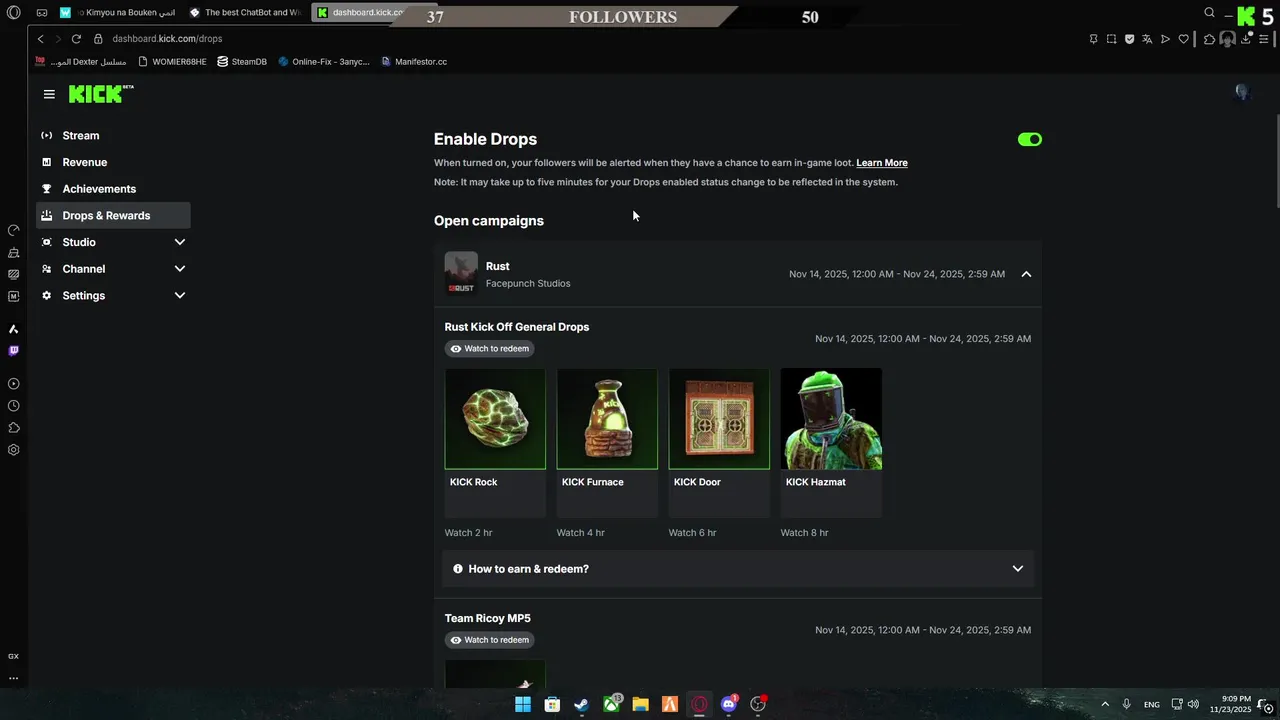Open the Opera sidebar settings gear
This screenshot has height=720, width=1280.
pyautogui.click(x=13, y=450)
